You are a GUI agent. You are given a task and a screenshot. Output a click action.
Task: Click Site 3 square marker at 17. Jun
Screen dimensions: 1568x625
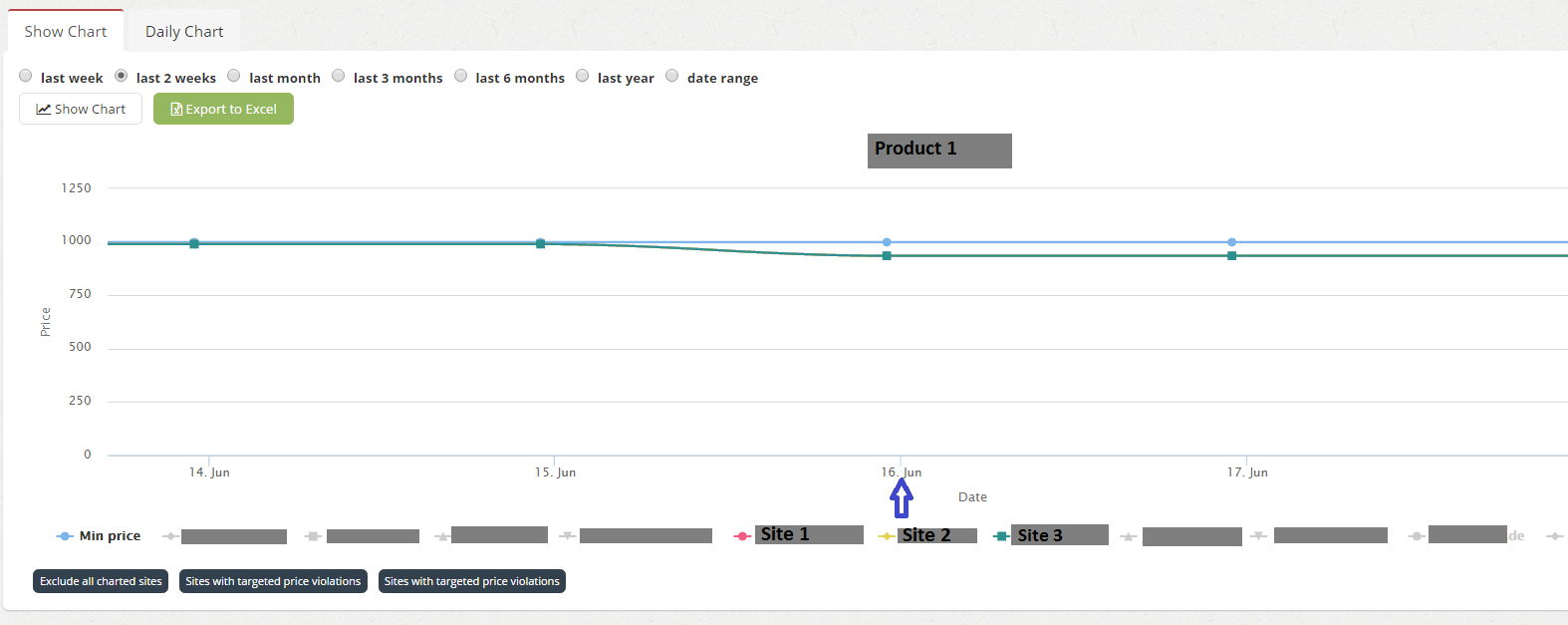[1232, 256]
